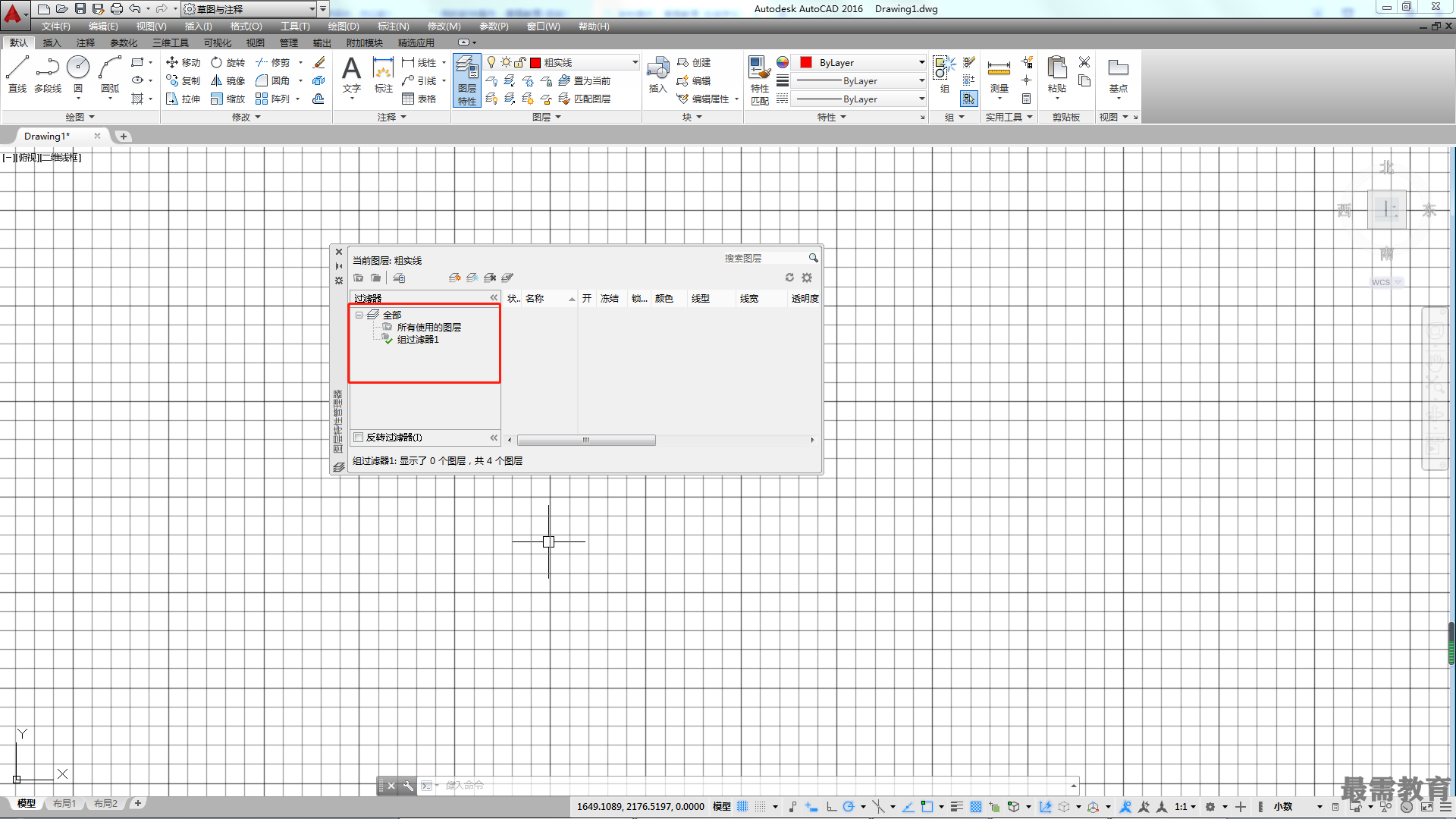This screenshot has height=819, width=1456.
Task: Switch to the Parametric (参数化) ribbon tab
Action: [124, 42]
